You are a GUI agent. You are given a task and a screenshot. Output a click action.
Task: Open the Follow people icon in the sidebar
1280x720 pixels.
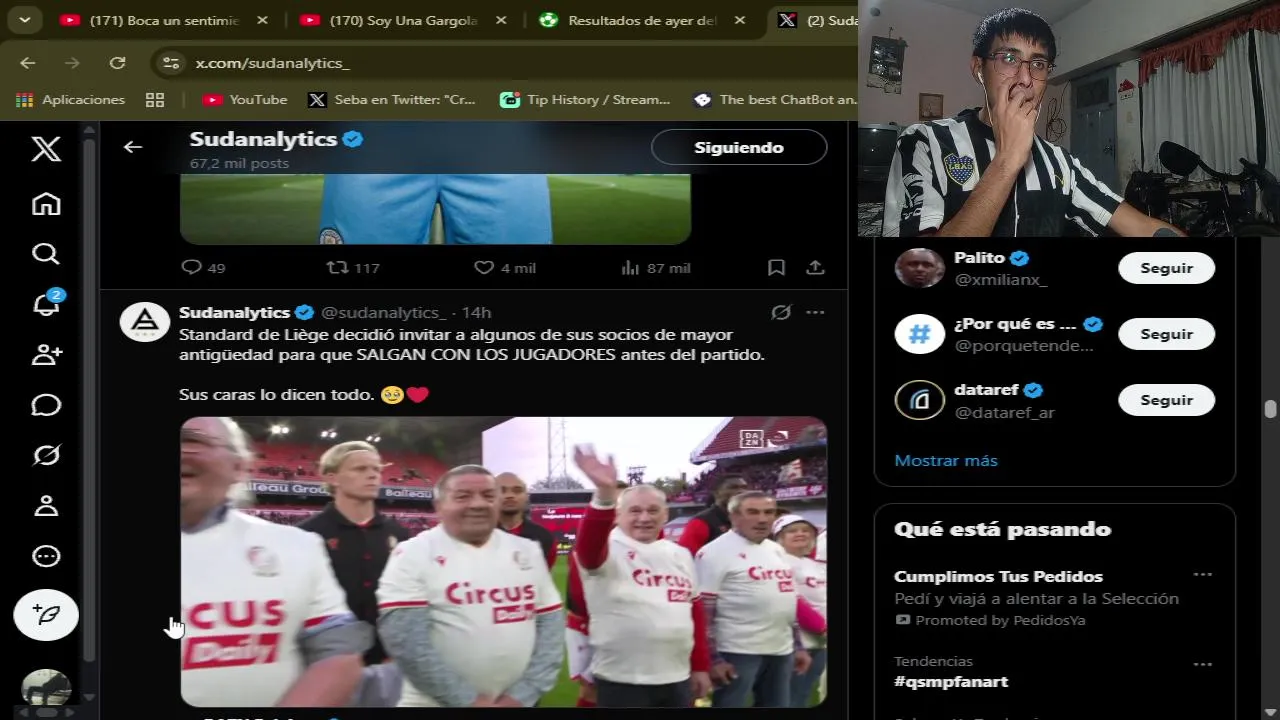46,355
